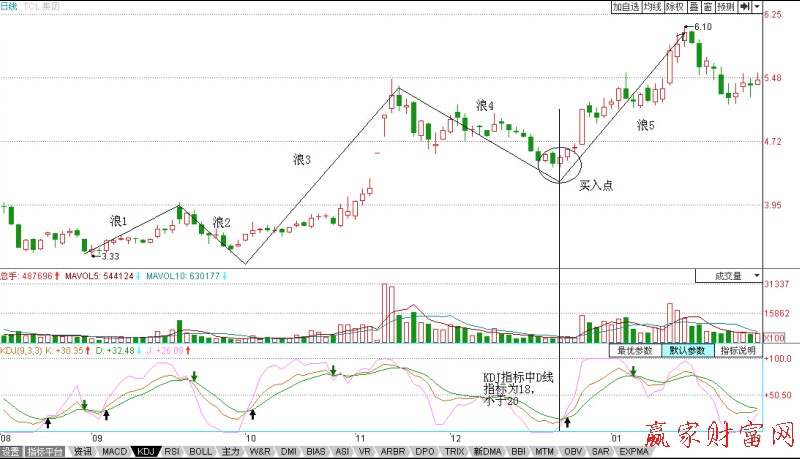Image resolution: width=800 pixels, height=459 pixels.
Task: Expand the dropdown arrow at end of top toolbar
Action: [x=757, y=7]
